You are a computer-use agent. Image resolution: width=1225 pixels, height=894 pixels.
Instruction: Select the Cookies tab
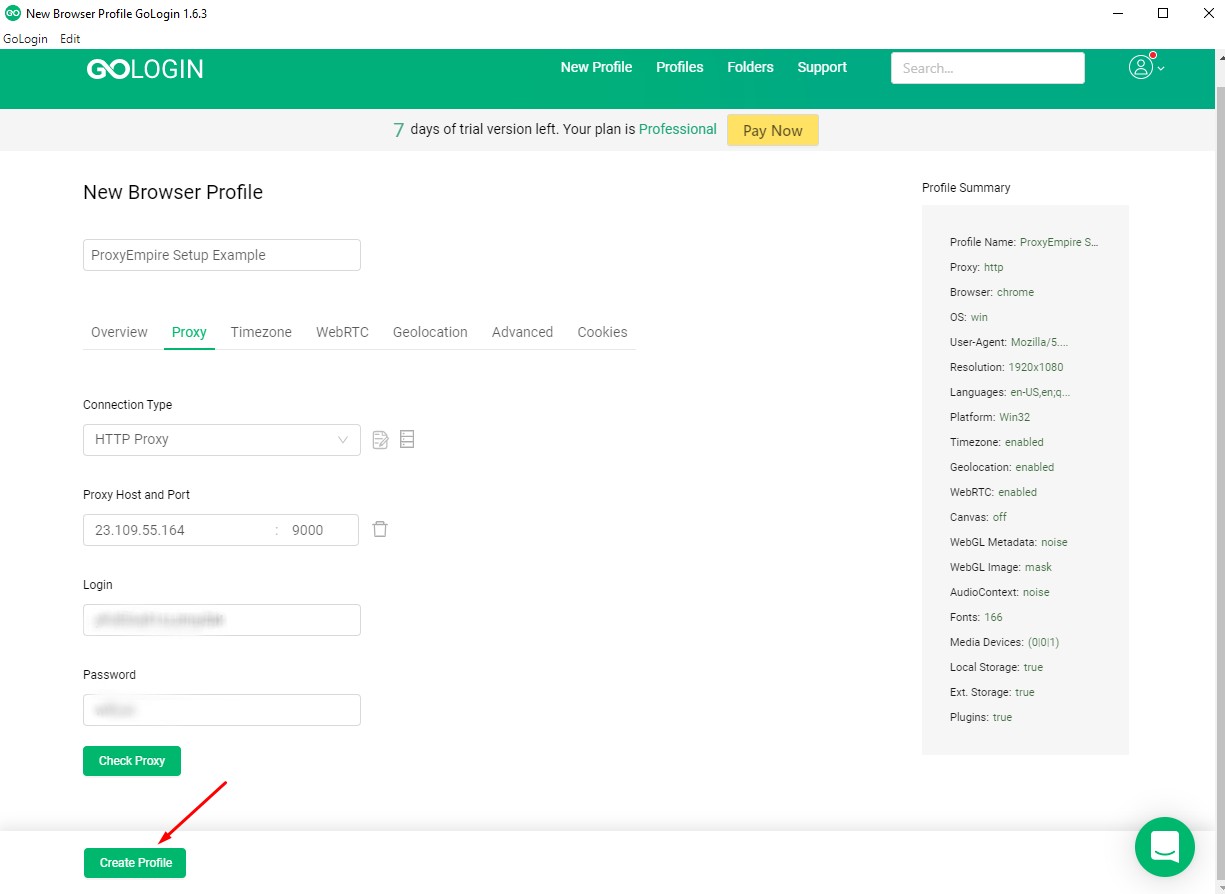602,332
